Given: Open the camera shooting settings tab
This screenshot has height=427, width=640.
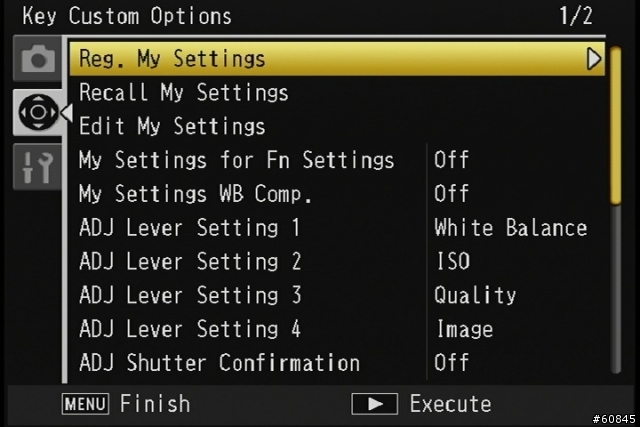Looking at the screenshot, I should point(38,58).
